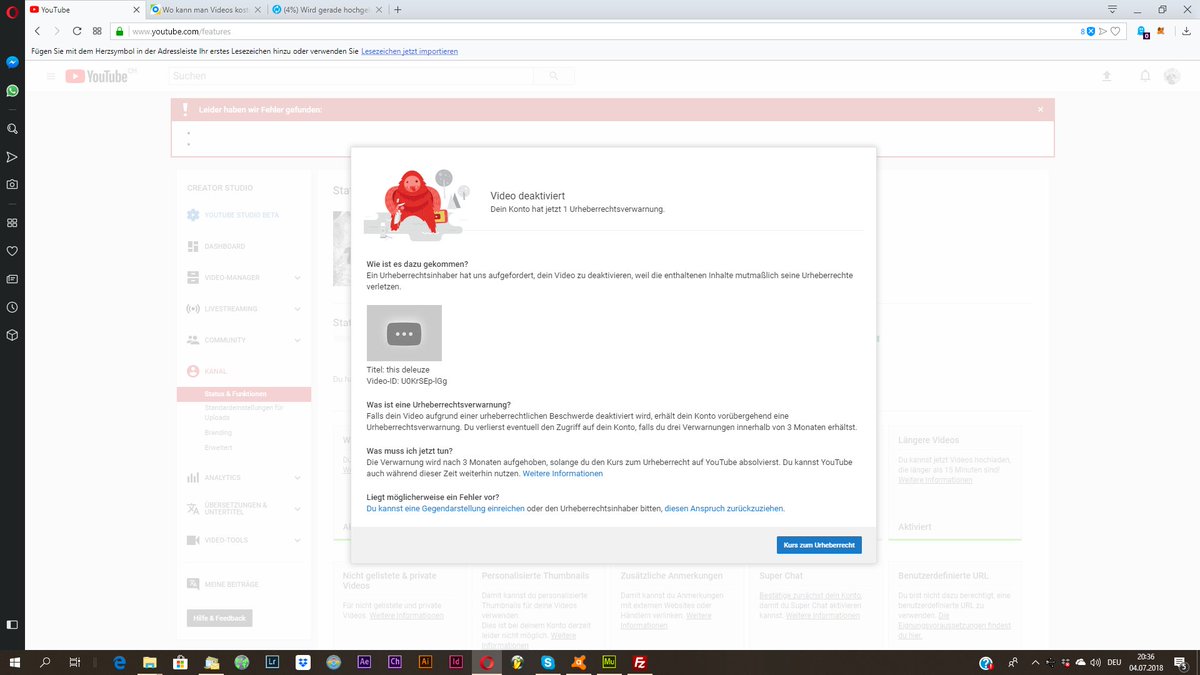Screen dimensions: 1200x675
Task: Click 'Du kannst eine Gegendarstellung einreichen' link
Action: 446,508
